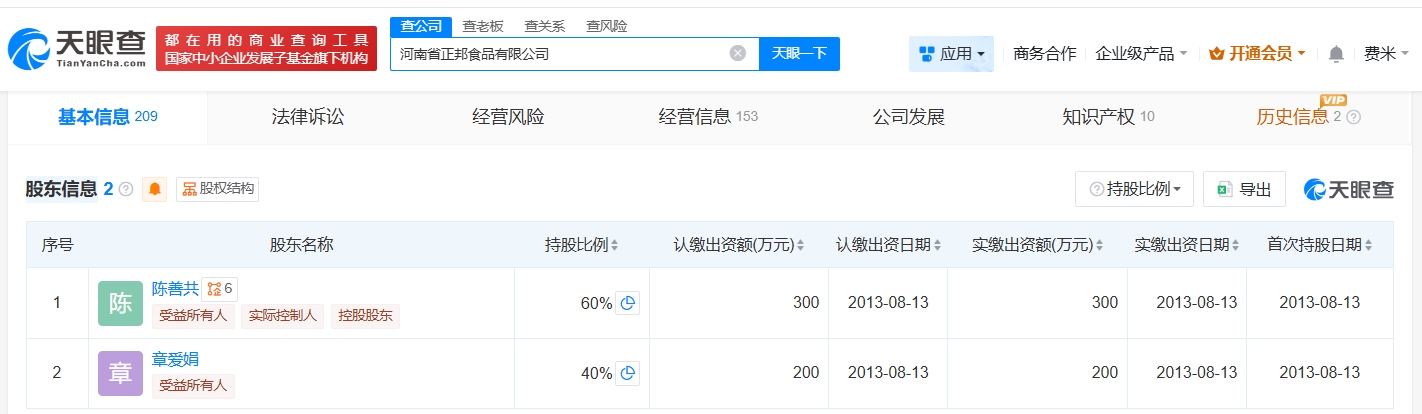Click the 天眼一下 search button

(799, 54)
